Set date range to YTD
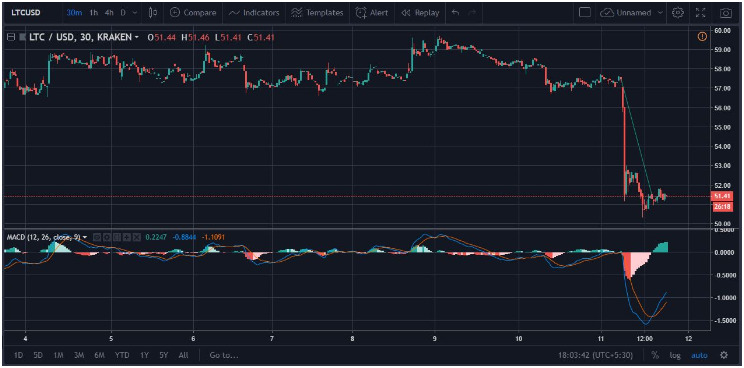 point(122,355)
